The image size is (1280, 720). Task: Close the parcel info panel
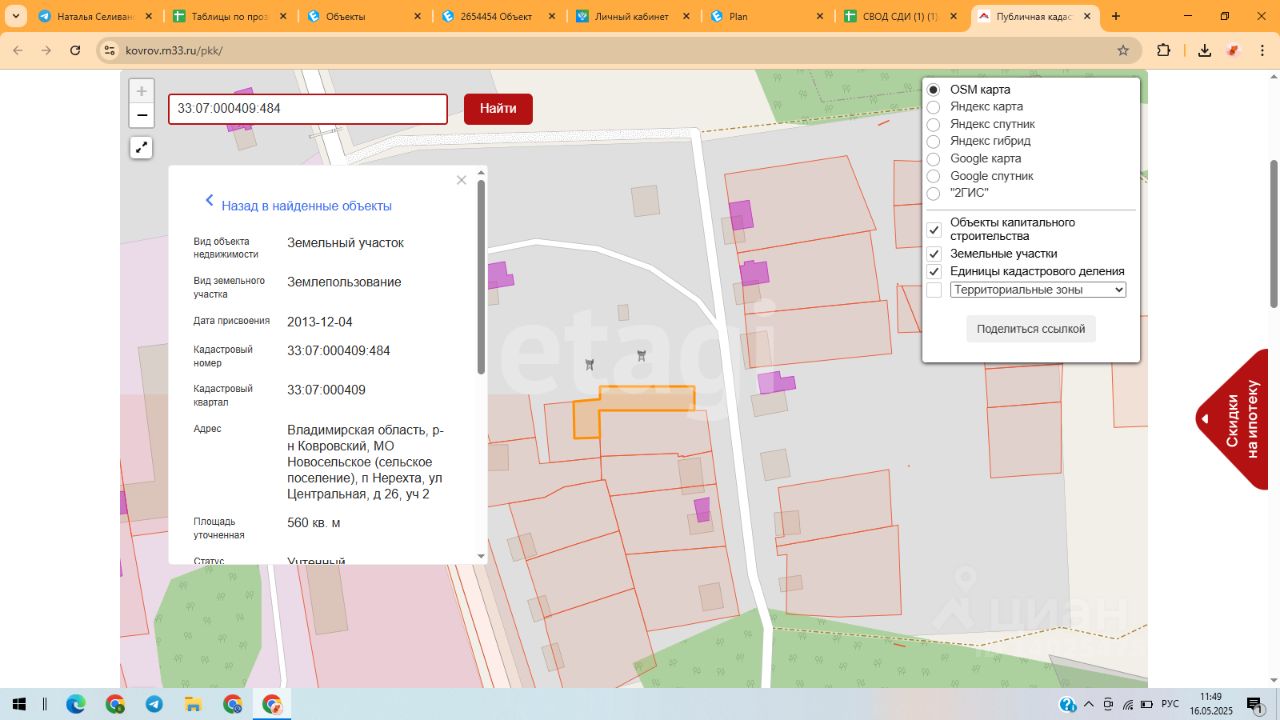click(x=461, y=180)
